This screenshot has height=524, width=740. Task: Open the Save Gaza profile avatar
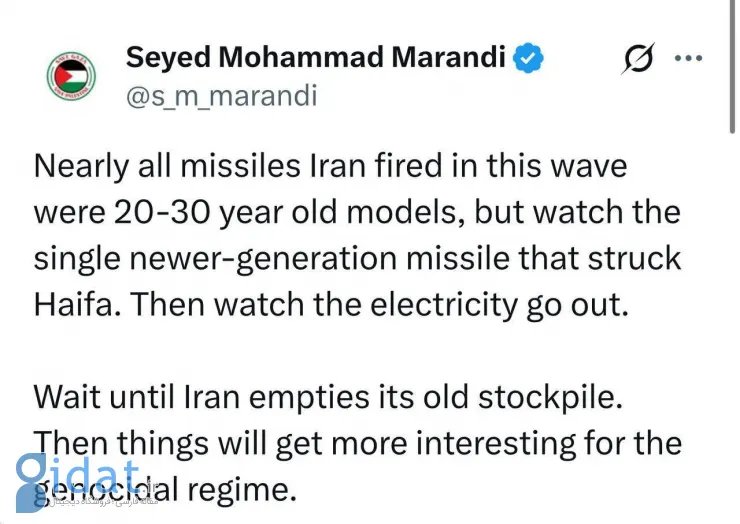point(71,76)
